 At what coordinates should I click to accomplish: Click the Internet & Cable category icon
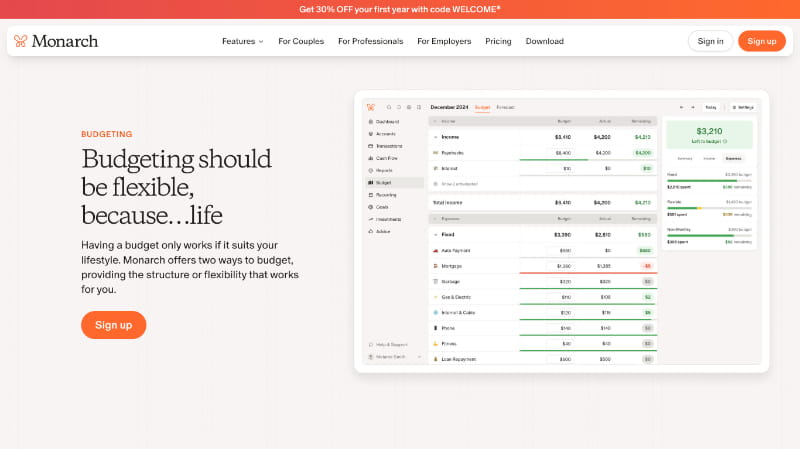pyautogui.click(x=435, y=312)
